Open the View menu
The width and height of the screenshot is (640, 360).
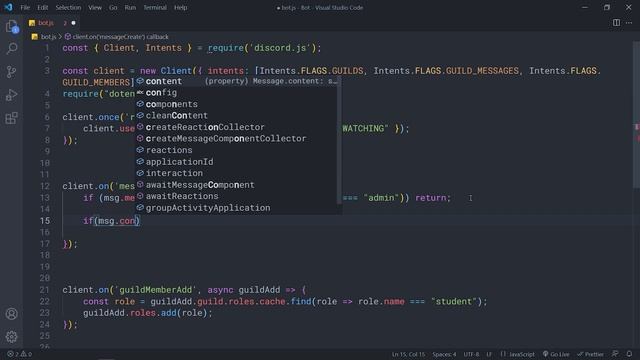pyautogui.click(x=95, y=7)
